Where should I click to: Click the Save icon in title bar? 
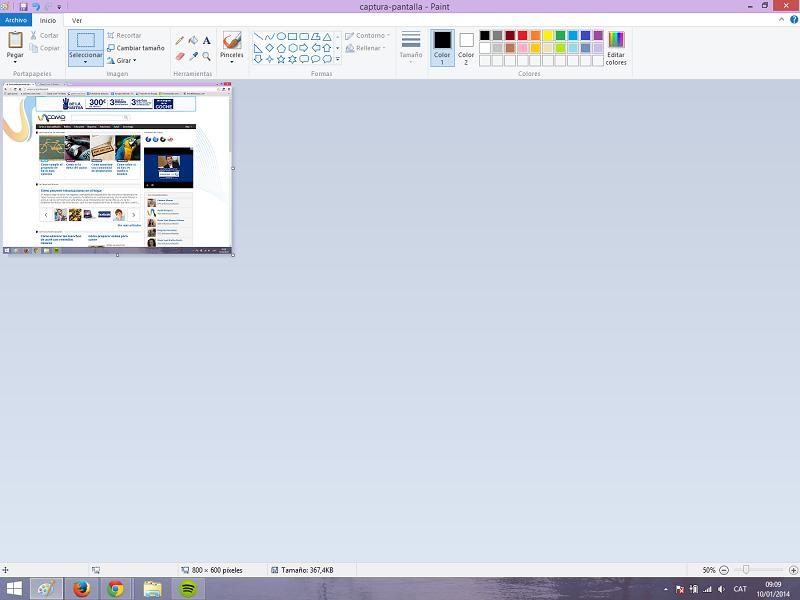pos(22,6)
